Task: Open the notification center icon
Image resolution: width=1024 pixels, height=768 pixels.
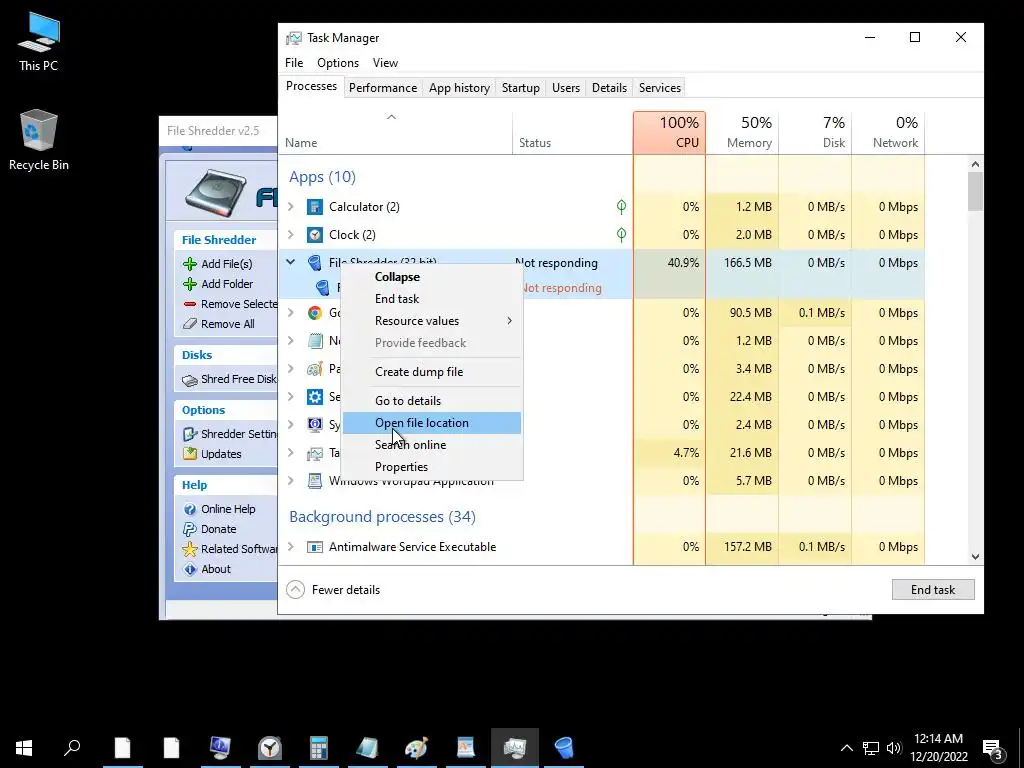Action: 993,748
